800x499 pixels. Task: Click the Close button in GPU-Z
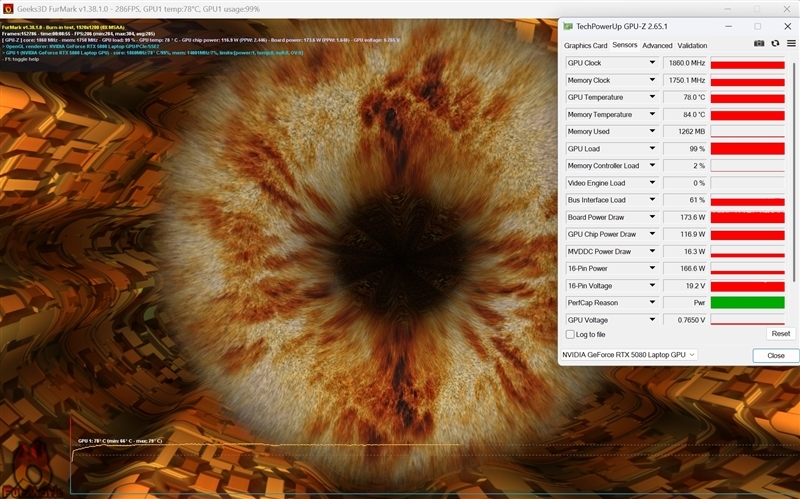(776, 356)
